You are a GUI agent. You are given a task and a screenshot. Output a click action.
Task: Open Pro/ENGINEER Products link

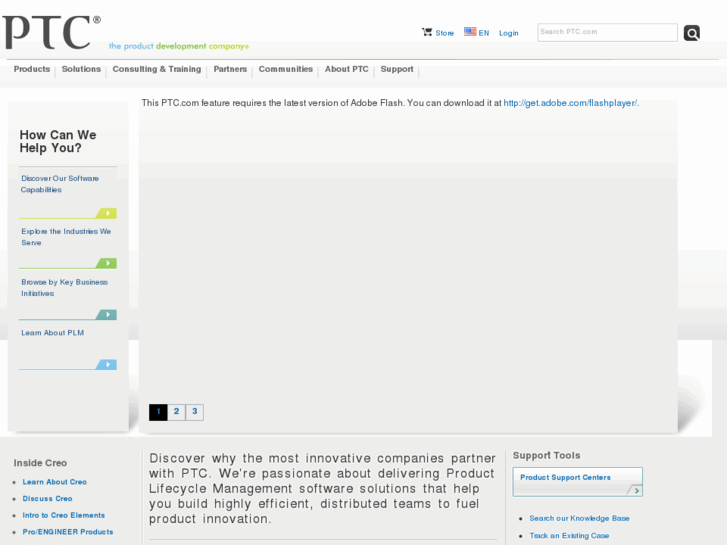68,532
